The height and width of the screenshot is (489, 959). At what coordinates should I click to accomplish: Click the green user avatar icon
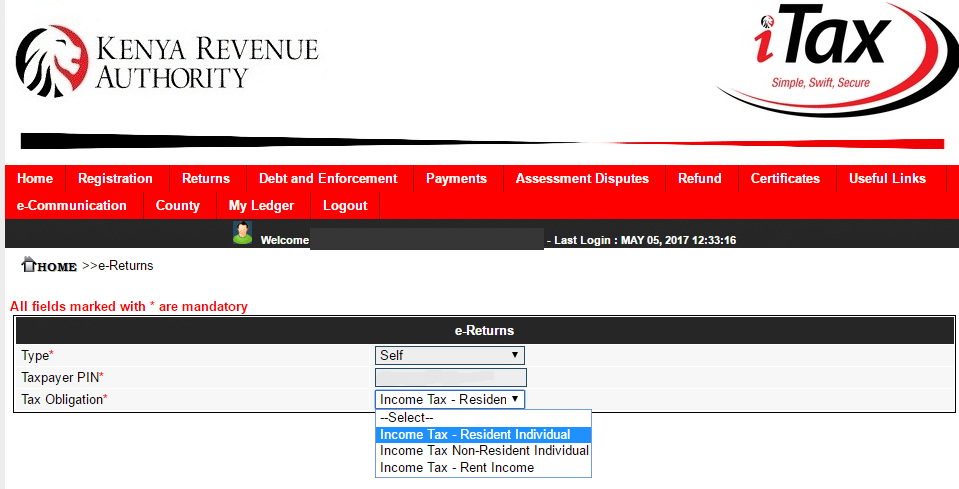pyautogui.click(x=242, y=233)
